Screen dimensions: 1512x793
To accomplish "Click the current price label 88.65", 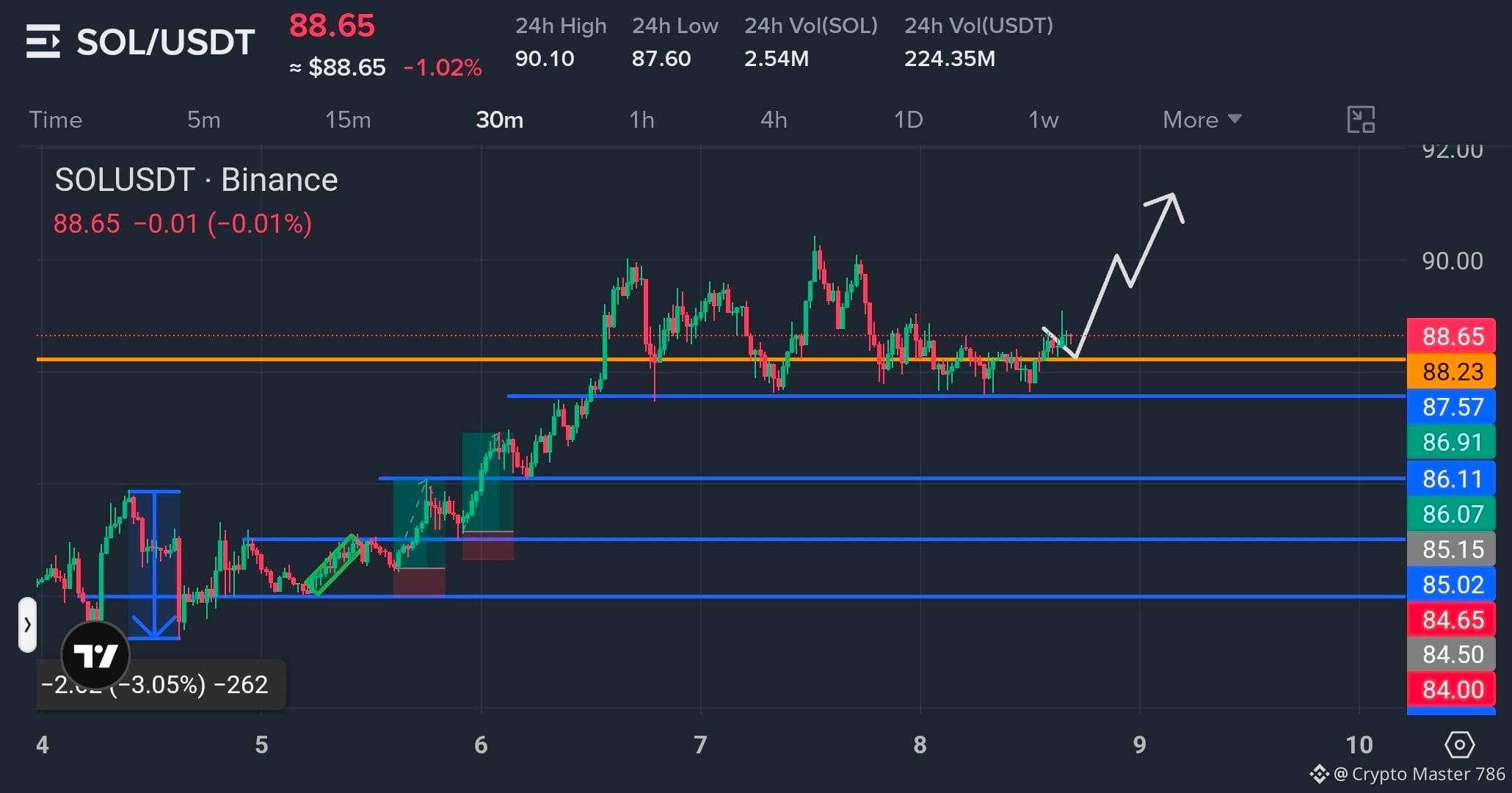I will 1451,336.
